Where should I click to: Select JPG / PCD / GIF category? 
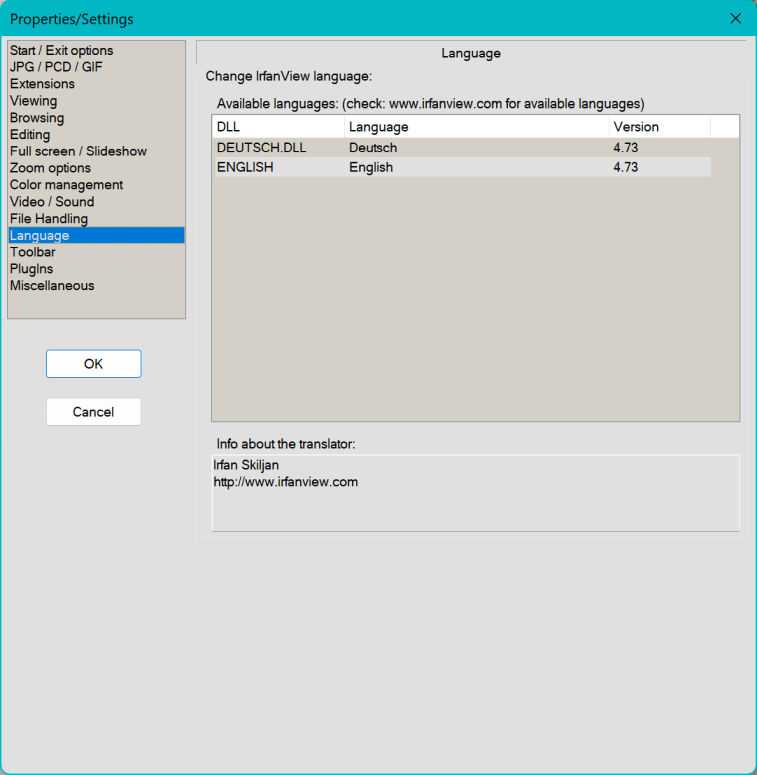coord(56,67)
